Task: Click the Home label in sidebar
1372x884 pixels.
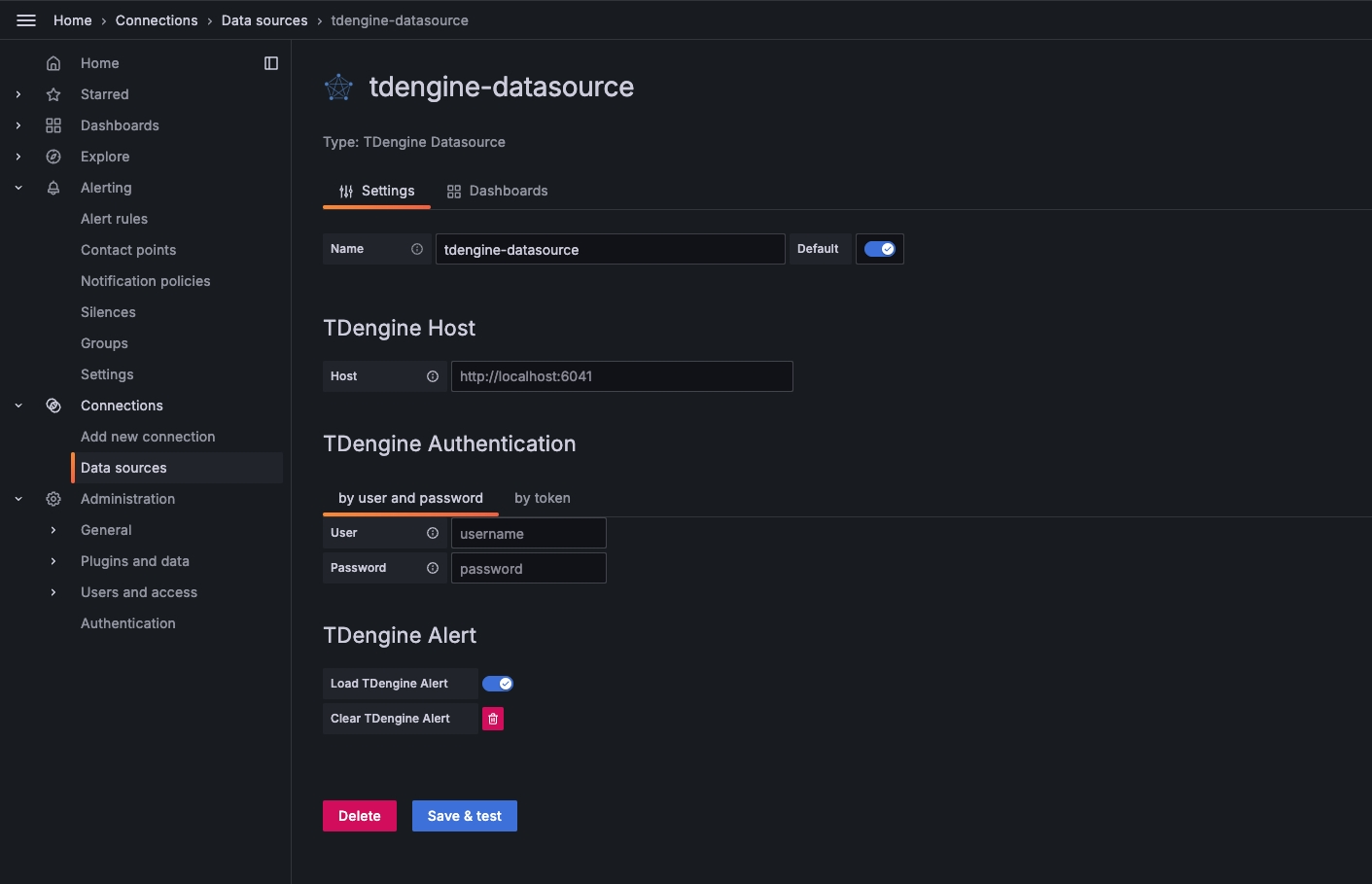Action: 100,63
